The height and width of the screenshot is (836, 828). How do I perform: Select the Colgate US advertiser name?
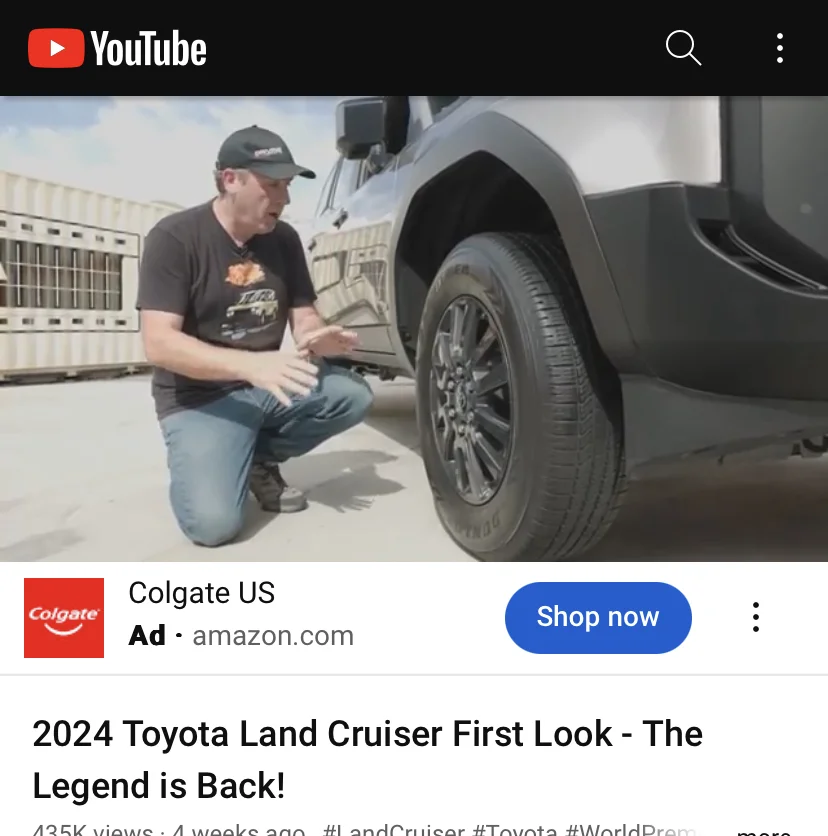point(202,592)
